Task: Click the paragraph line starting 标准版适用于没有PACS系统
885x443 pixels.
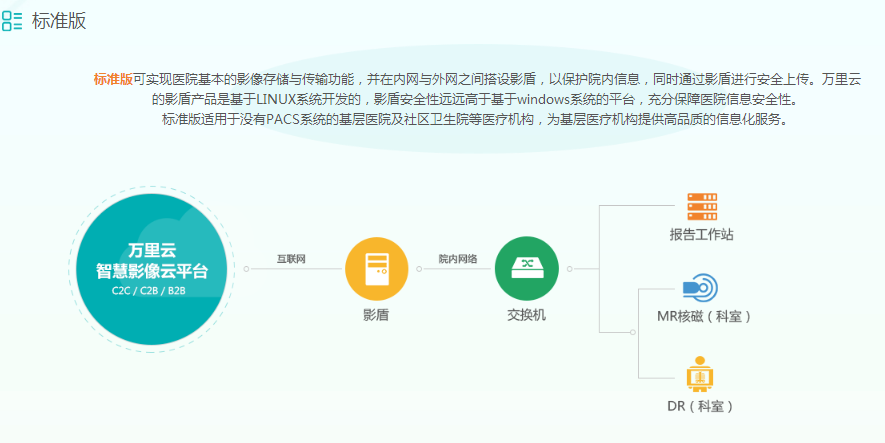Action: [474, 120]
